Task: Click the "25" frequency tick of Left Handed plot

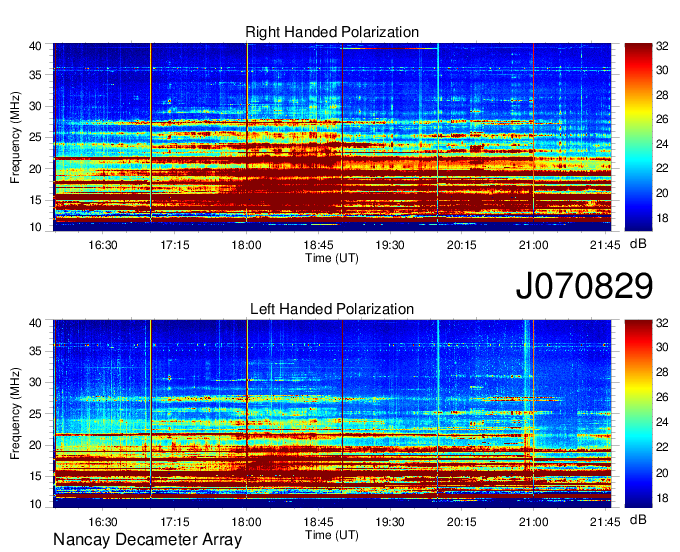Action: point(35,414)
